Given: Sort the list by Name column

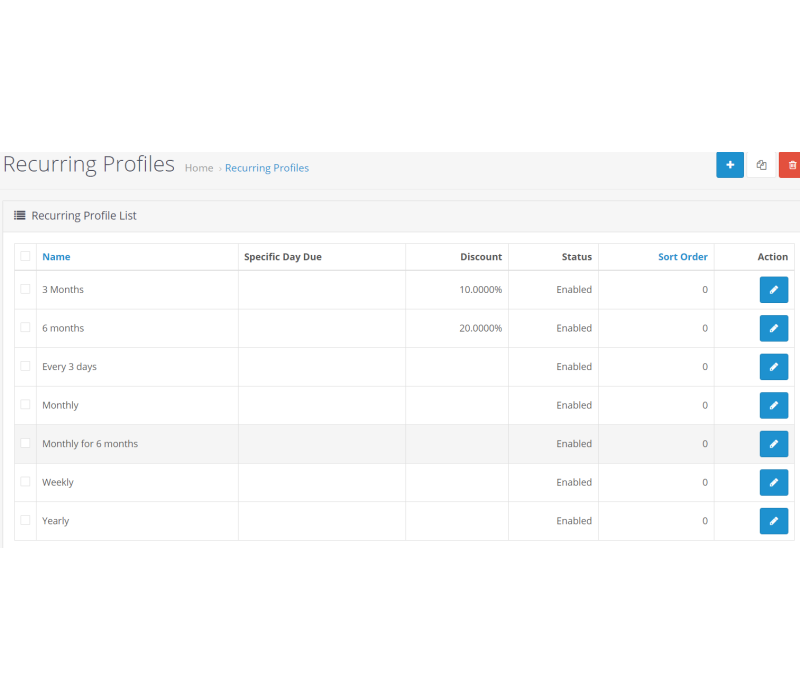Looking at the screenshot, I should (x=56, y=257).
